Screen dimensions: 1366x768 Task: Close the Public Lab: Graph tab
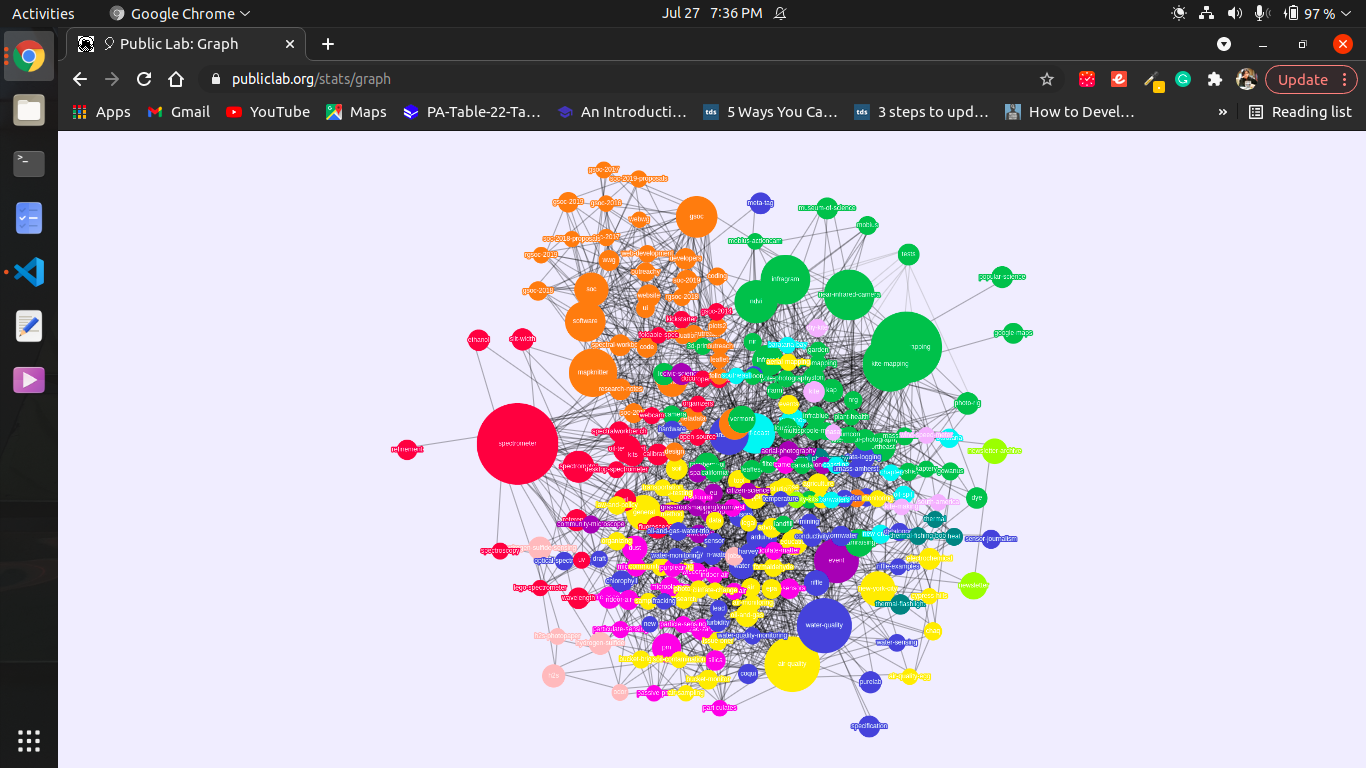(x=291, y=44)
